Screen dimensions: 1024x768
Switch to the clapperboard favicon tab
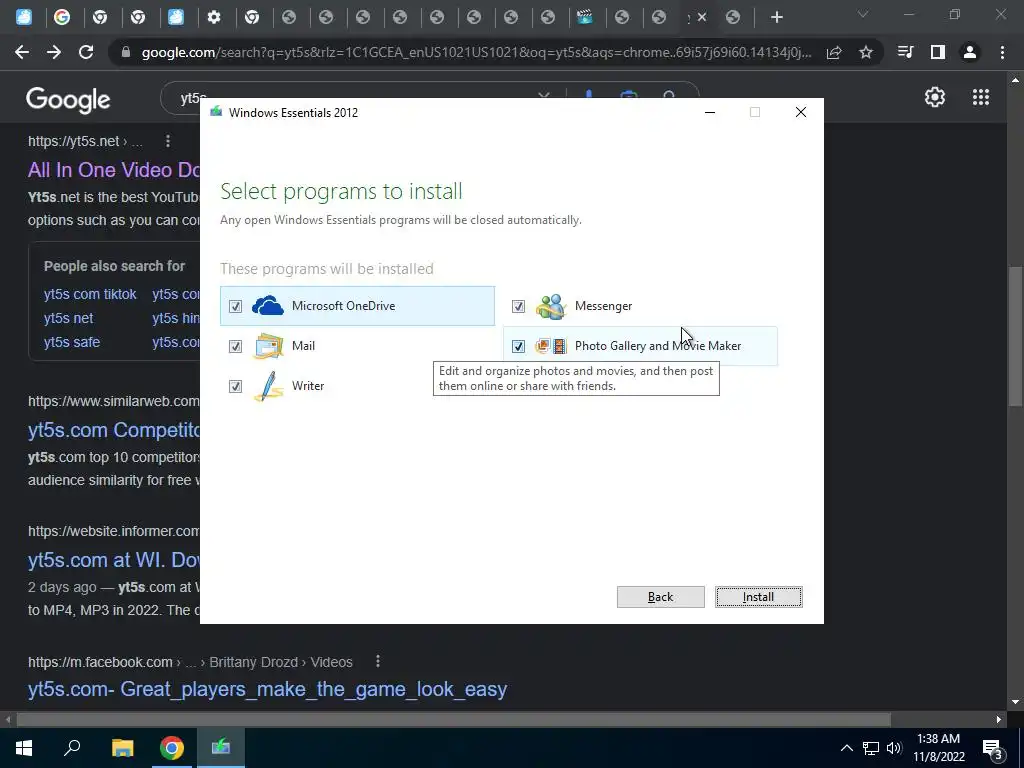click(x=585, y=17)
